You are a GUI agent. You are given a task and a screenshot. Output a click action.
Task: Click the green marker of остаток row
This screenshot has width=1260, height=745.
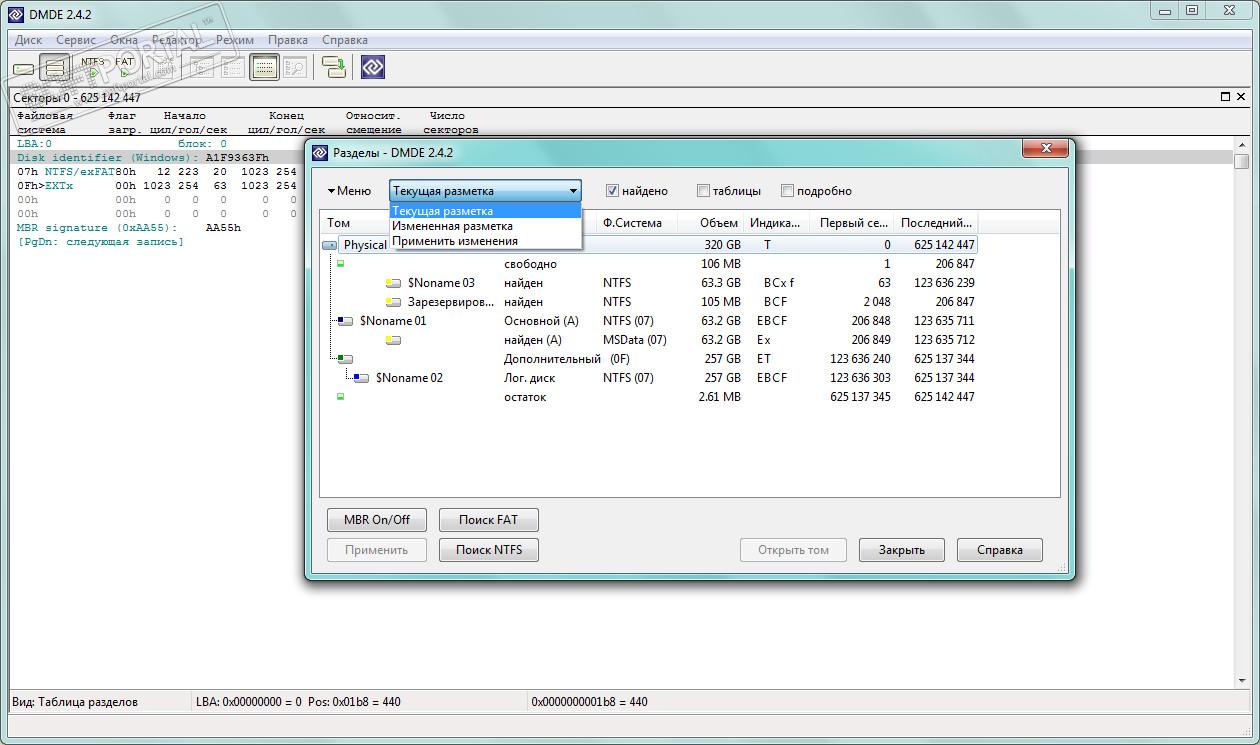[341, 397]
